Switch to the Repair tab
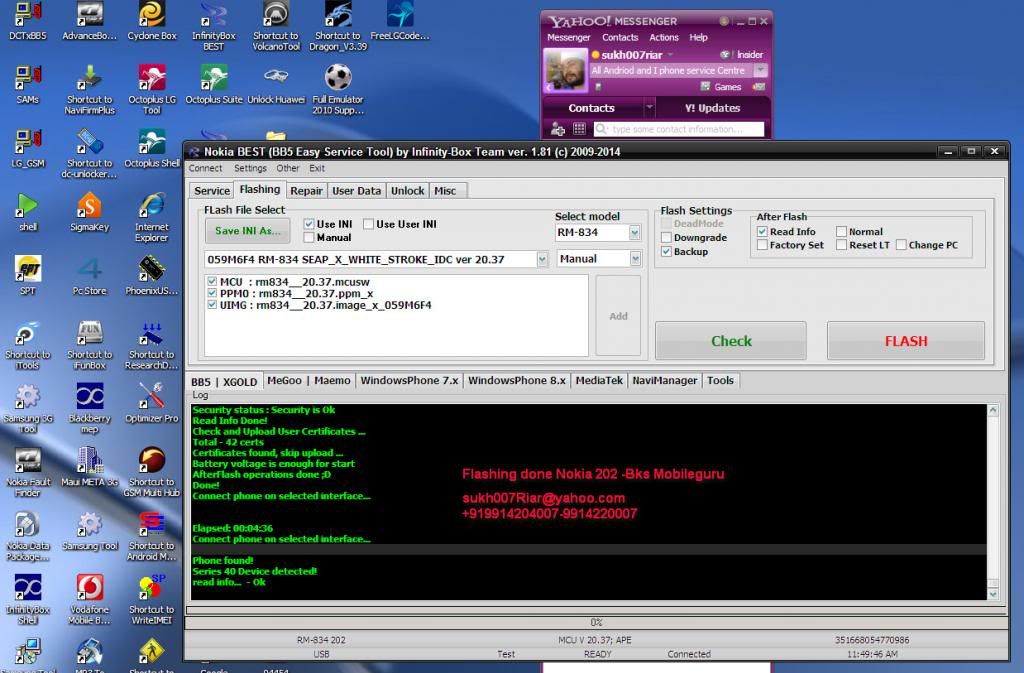The image size is (1024, 673). 306,191
